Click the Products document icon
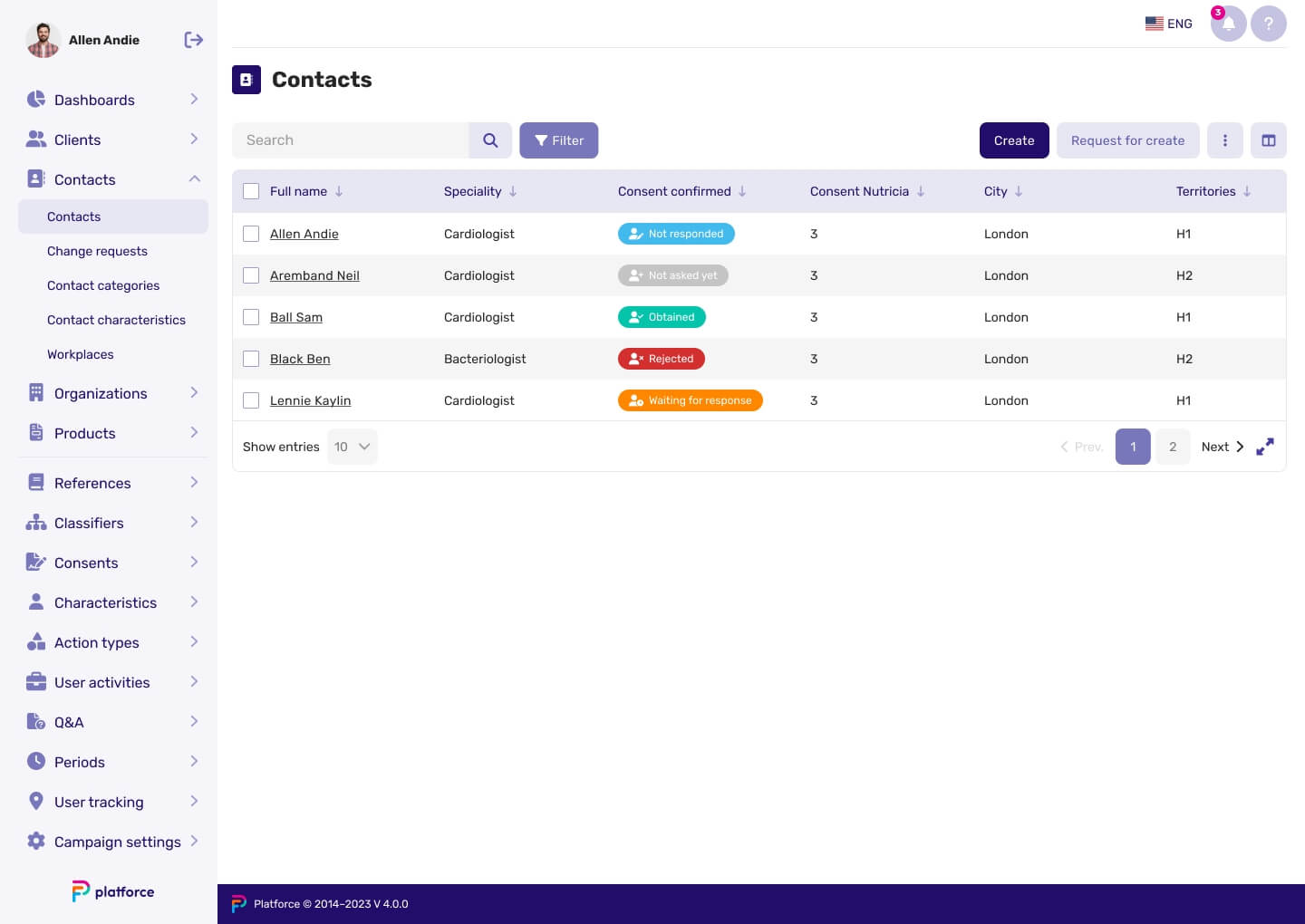Image resolution: width=1305 pixels, height=924 pixels. 36,433
